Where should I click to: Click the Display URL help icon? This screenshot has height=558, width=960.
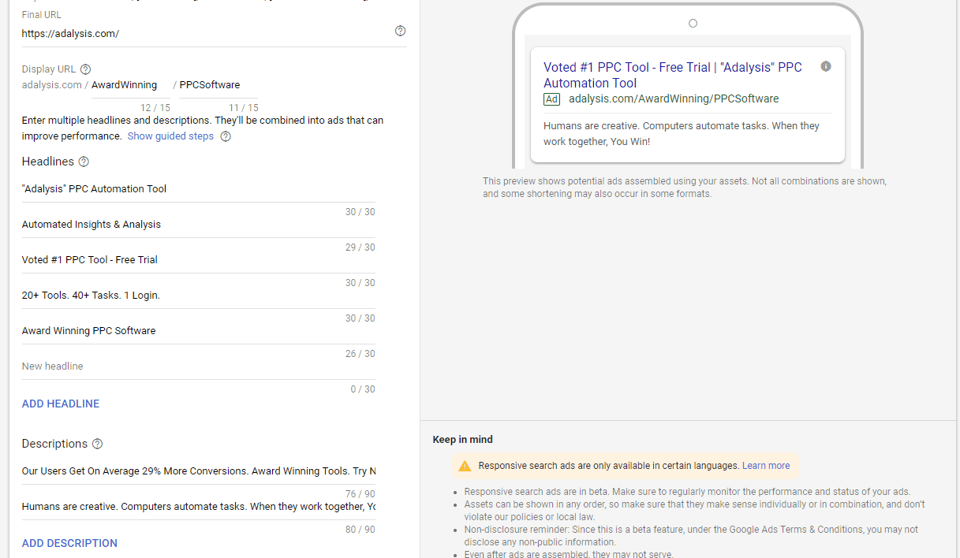85,69
